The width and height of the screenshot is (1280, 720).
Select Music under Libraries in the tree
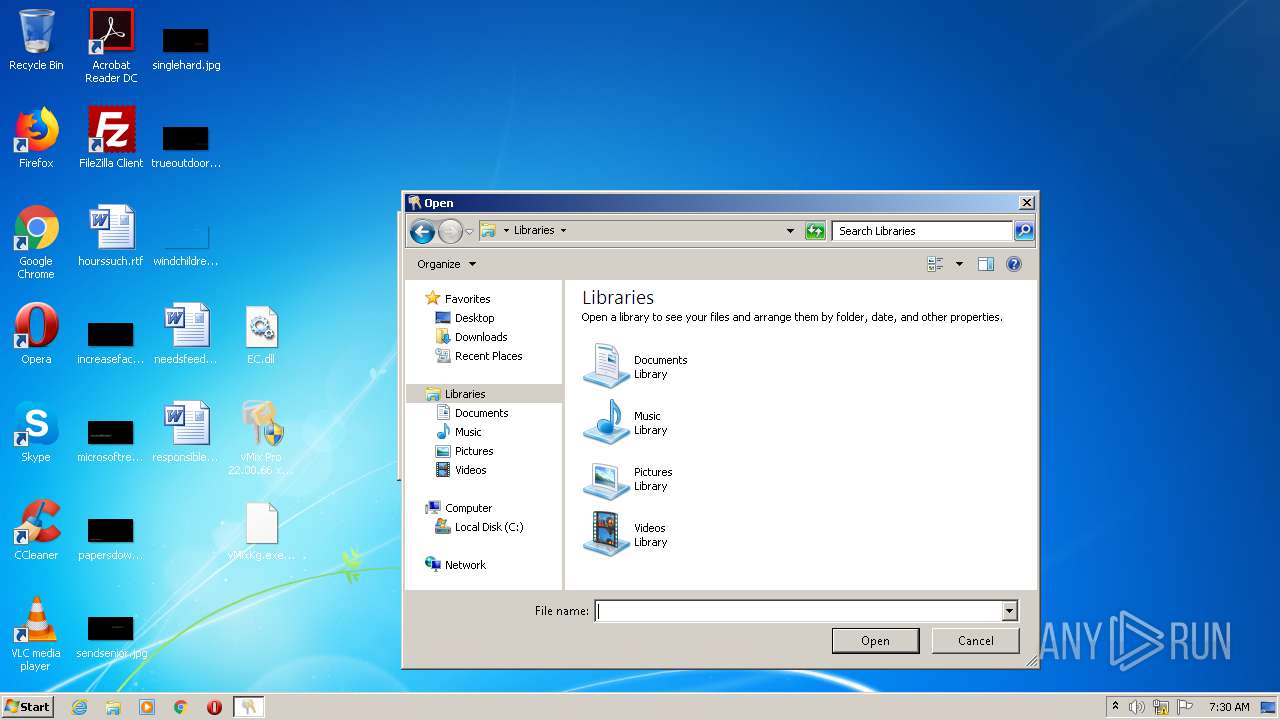coord(459,432)
